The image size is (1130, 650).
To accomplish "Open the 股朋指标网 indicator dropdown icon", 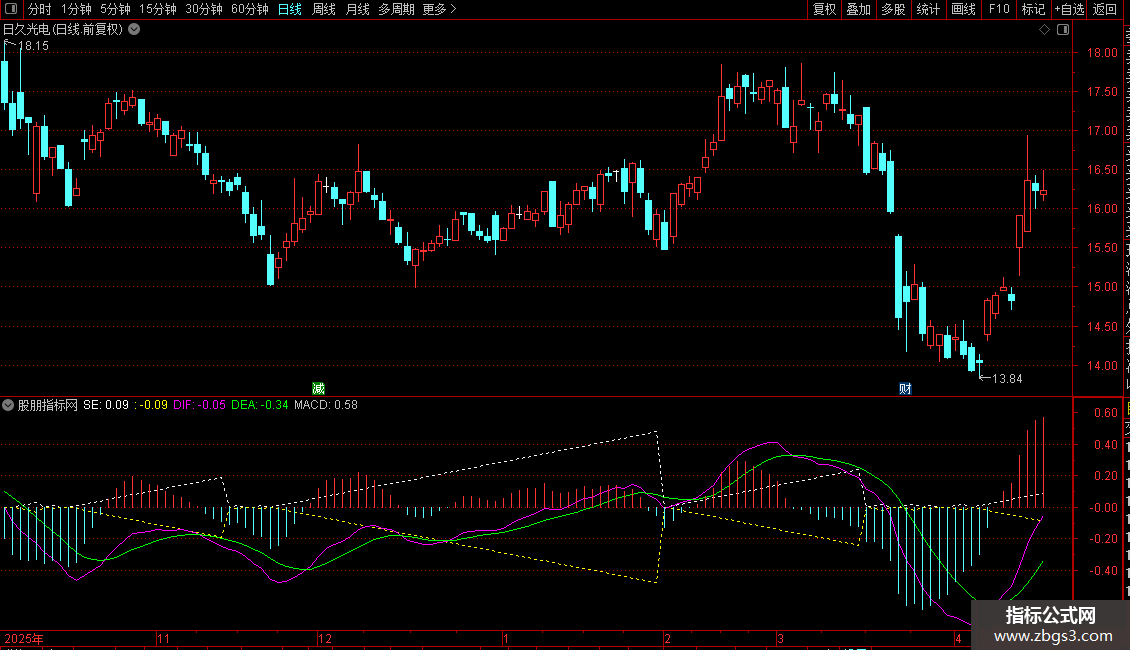I will (x=8, y=405).
